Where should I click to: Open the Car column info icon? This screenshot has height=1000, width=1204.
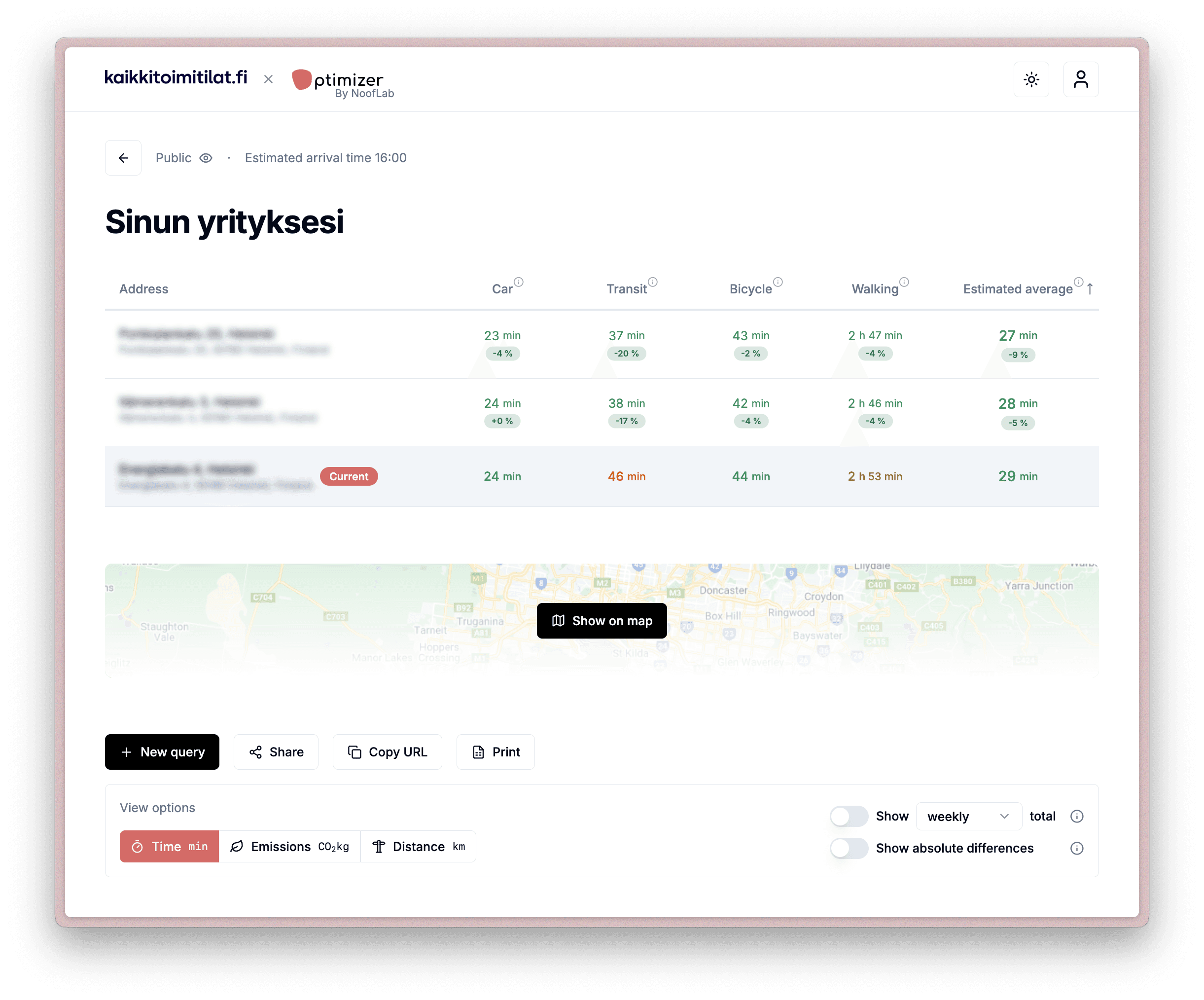519,282
